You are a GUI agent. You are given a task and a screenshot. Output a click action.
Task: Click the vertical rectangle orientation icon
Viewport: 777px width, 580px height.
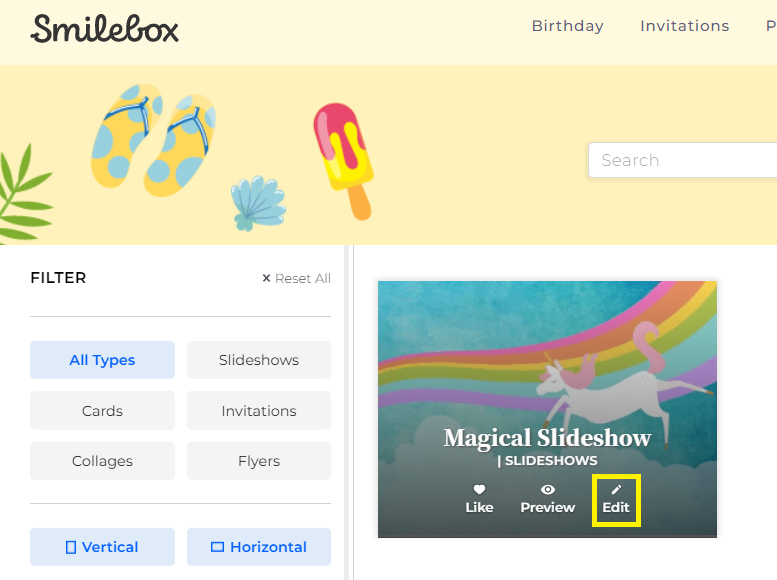pyautogui.click(x=71, y=547)
